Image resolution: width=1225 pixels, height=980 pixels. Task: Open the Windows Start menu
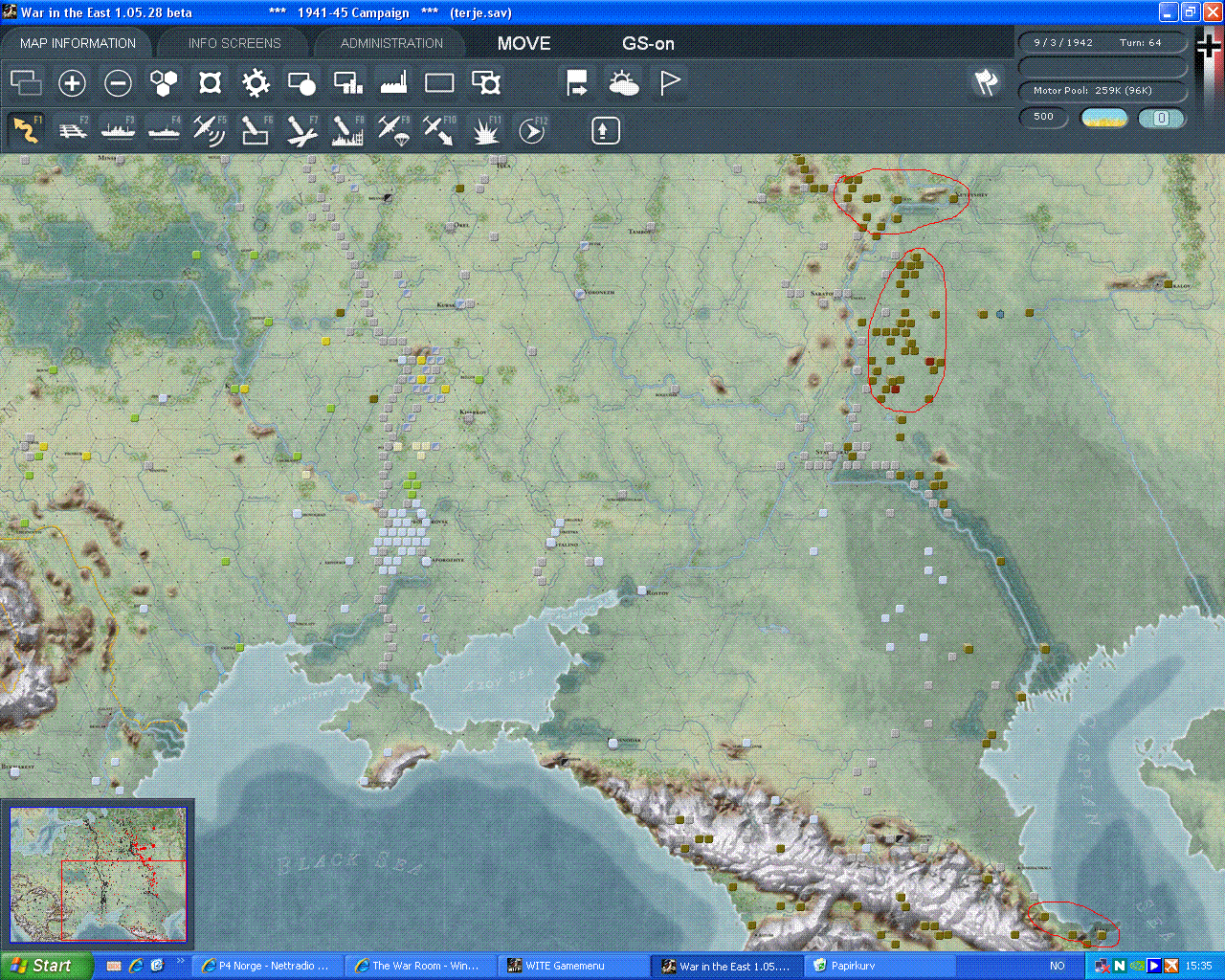[x=47, y=966]
